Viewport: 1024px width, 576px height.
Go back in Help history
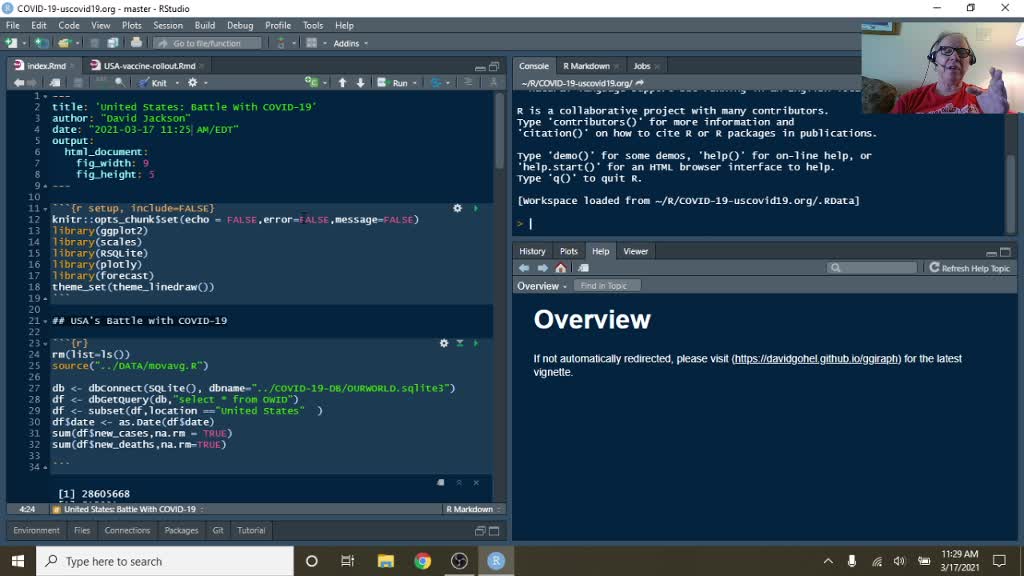click(x=524, y=268)
